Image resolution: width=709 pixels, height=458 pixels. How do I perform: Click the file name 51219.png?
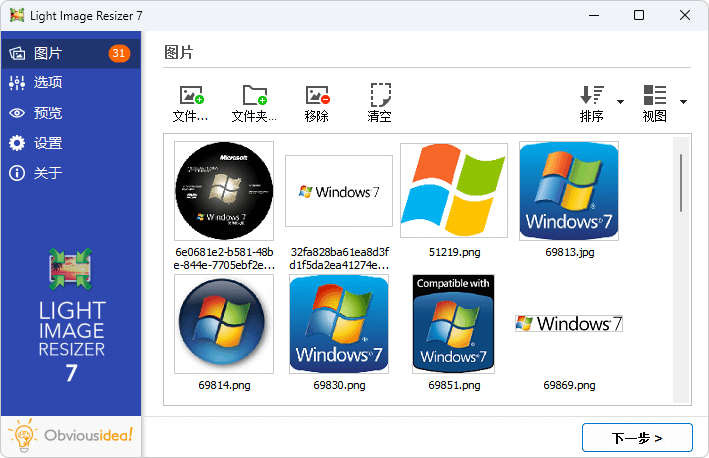click(454, 252)
